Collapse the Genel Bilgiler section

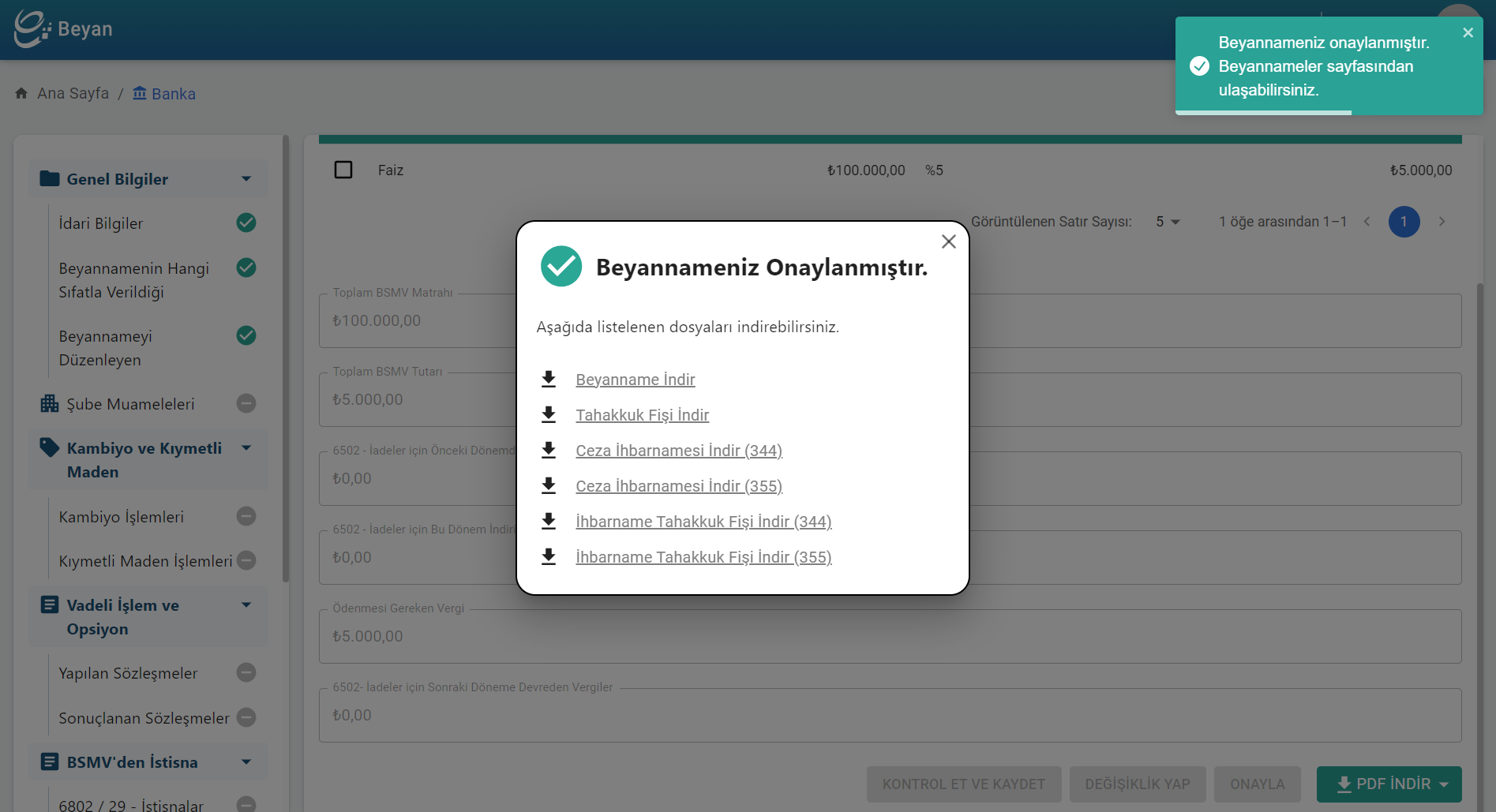246,179
